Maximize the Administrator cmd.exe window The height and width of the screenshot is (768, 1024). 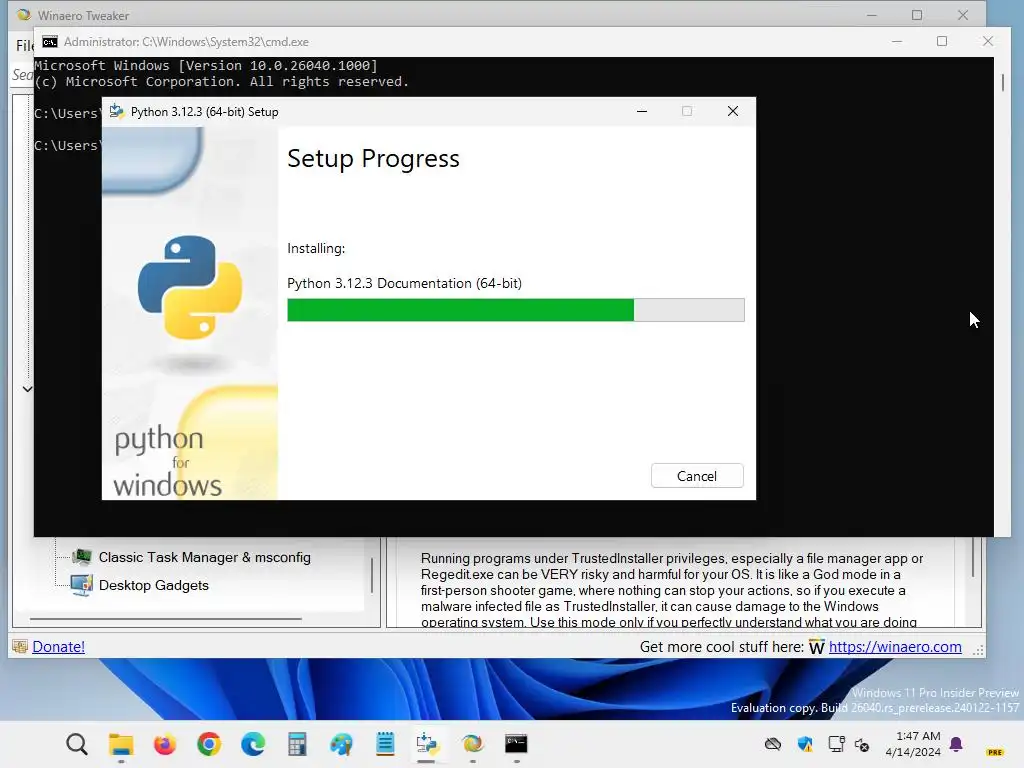[x=942, y=41]
